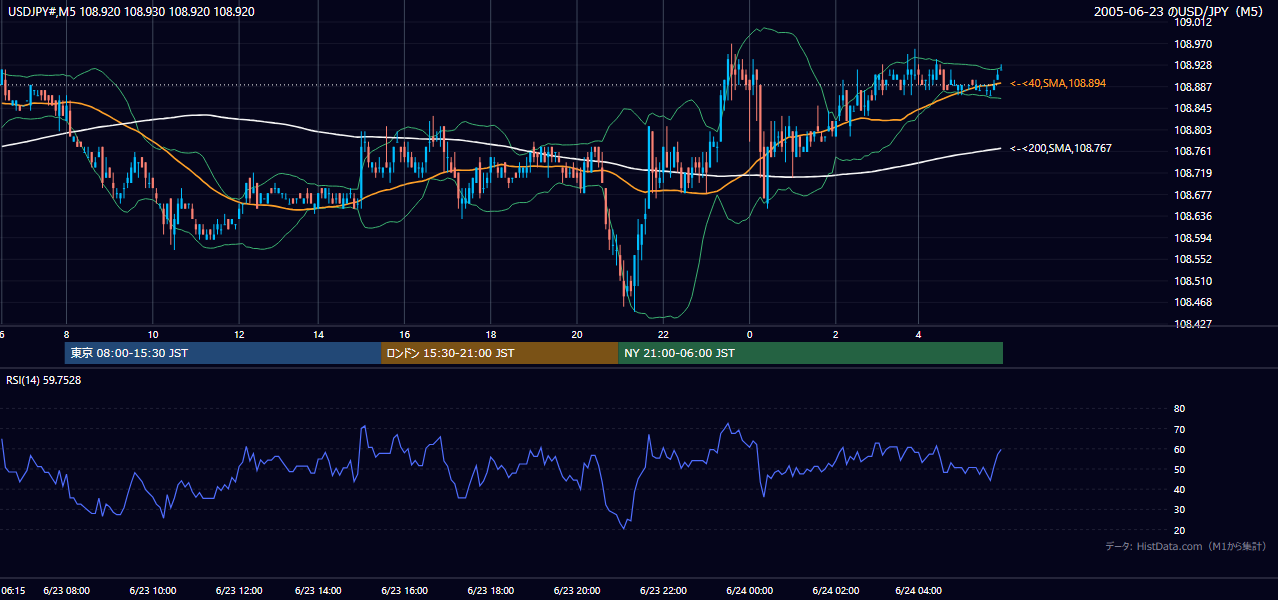Click the 6/23 20:00 date label
The width and height of the screenshot is (1278, 600).
click(577, 590)
